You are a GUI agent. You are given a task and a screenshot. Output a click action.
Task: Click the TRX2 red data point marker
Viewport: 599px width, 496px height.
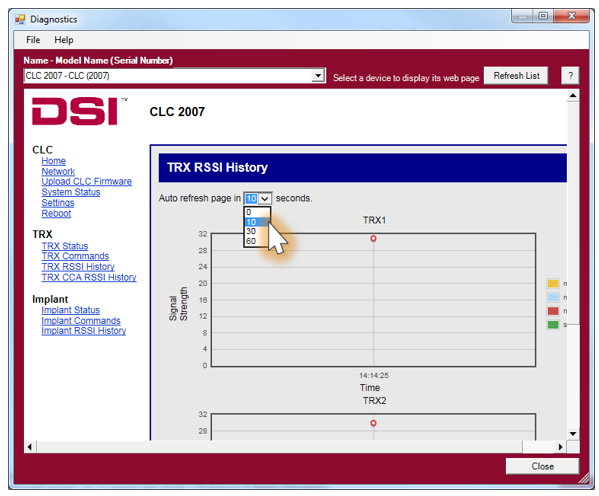pos(373,423)
